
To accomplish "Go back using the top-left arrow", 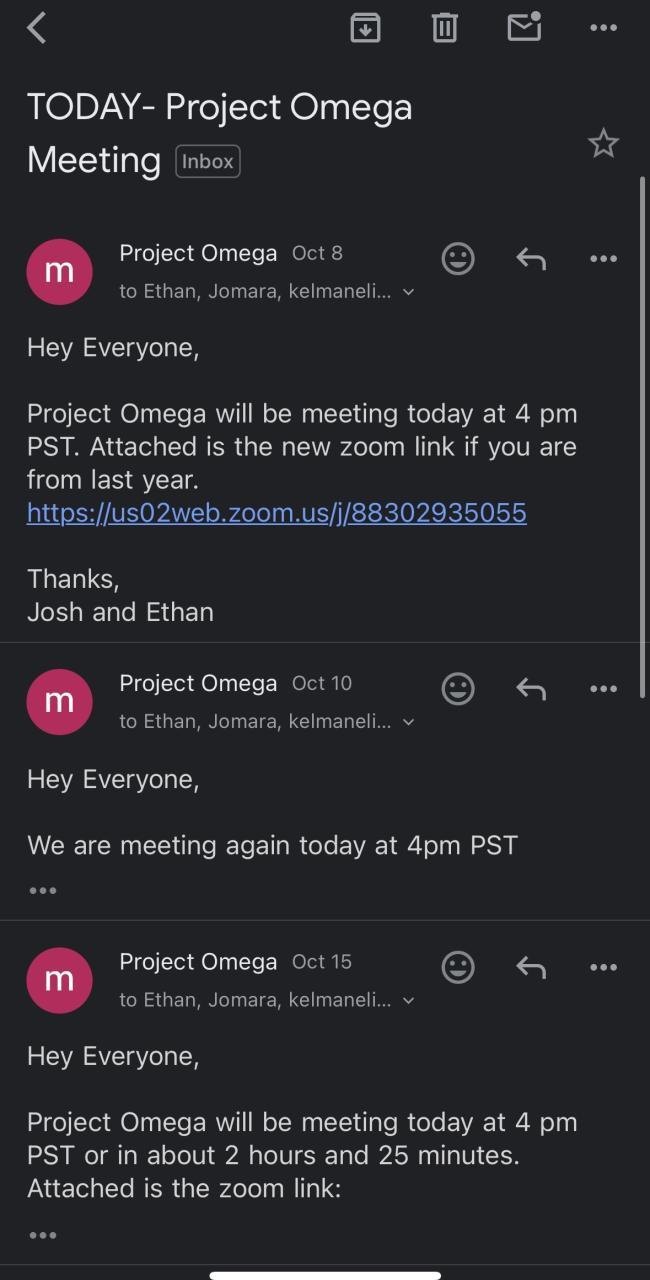I will click(37, 28).
